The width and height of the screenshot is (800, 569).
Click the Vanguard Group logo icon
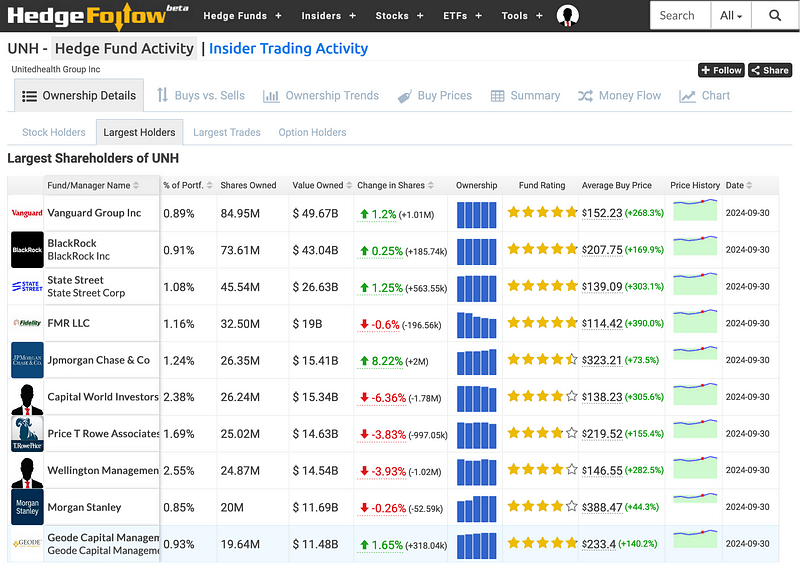(27, 213)
